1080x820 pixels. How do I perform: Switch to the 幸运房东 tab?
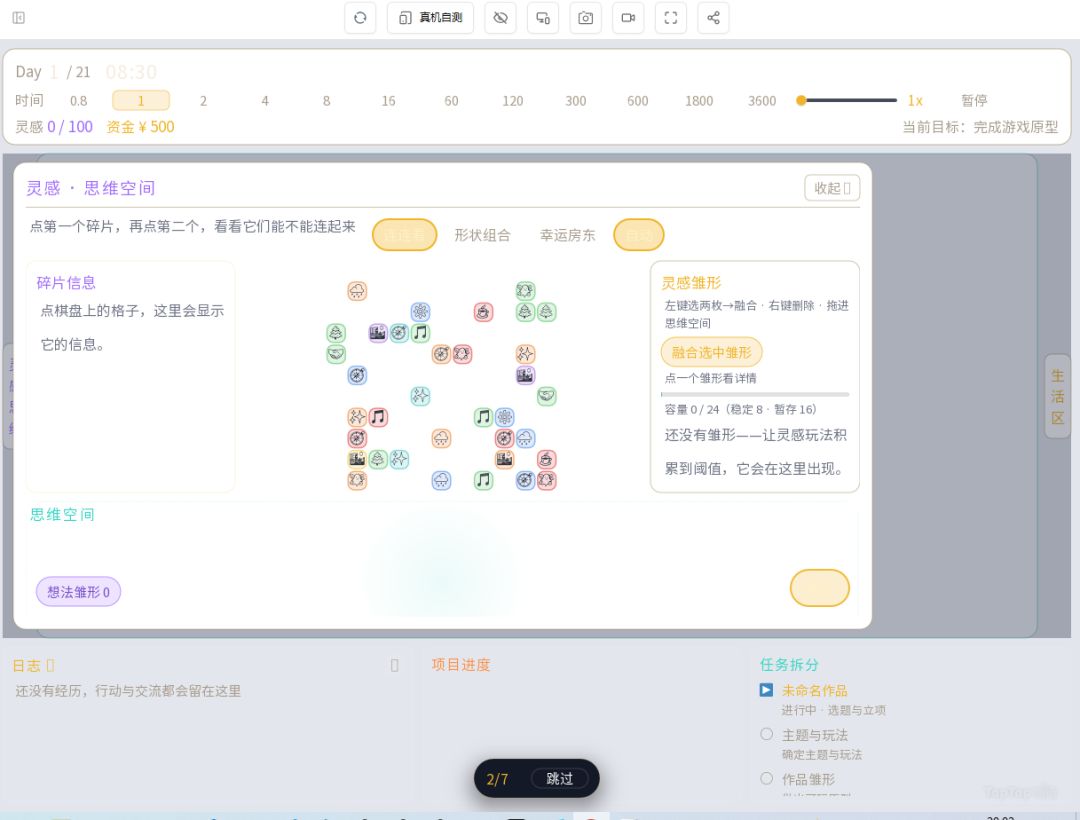[568, 235]
